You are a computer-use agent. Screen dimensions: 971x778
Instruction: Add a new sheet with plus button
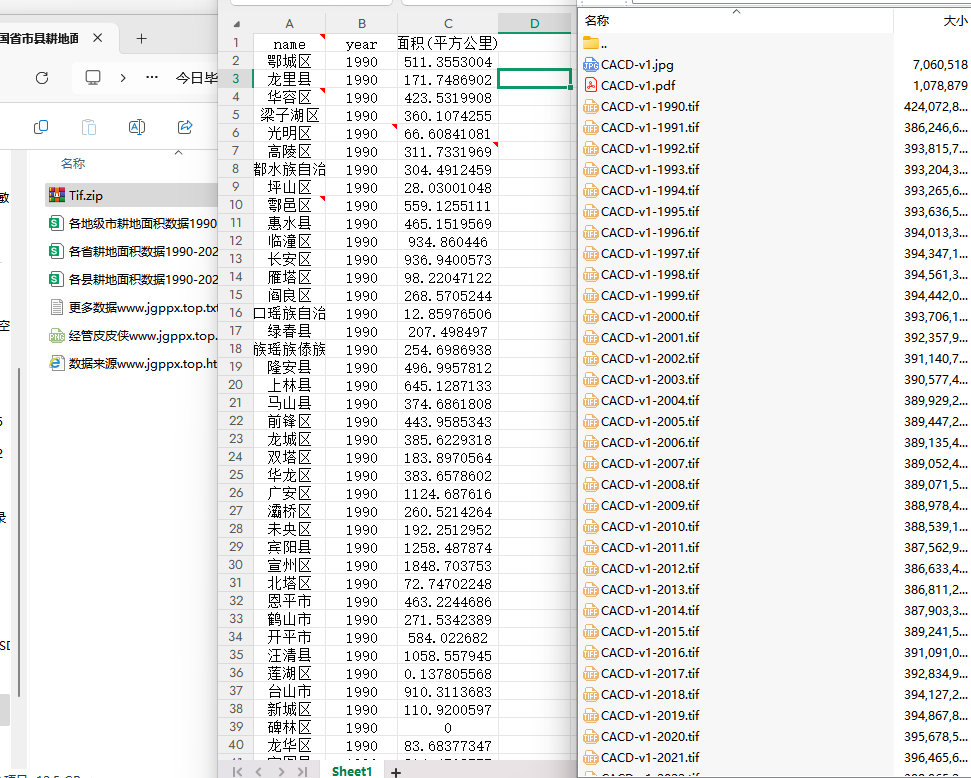point(396,772)
